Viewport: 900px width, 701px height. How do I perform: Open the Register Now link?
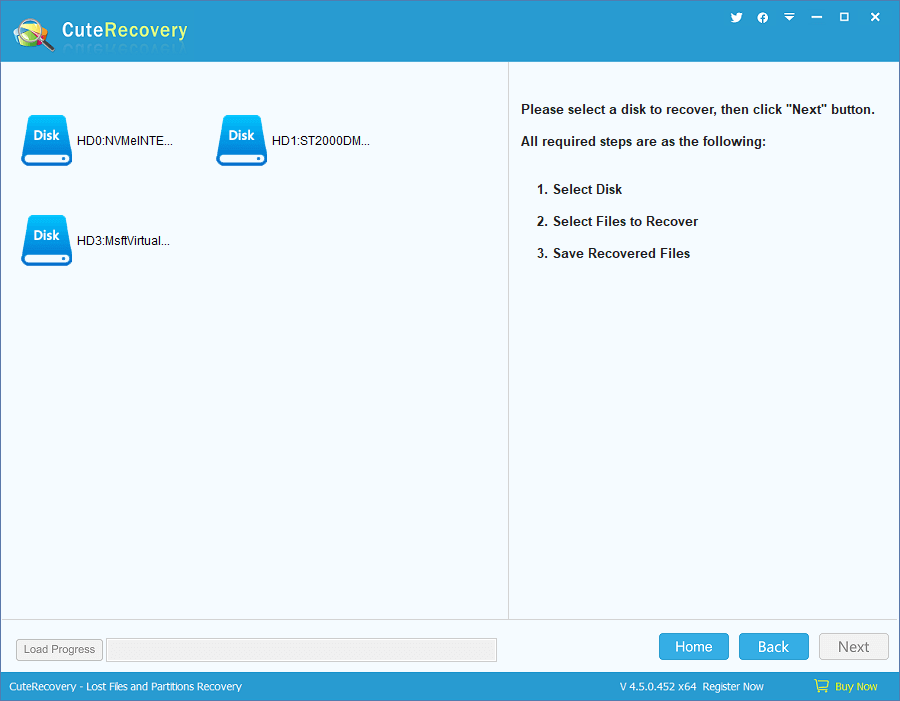click(733, 686)
